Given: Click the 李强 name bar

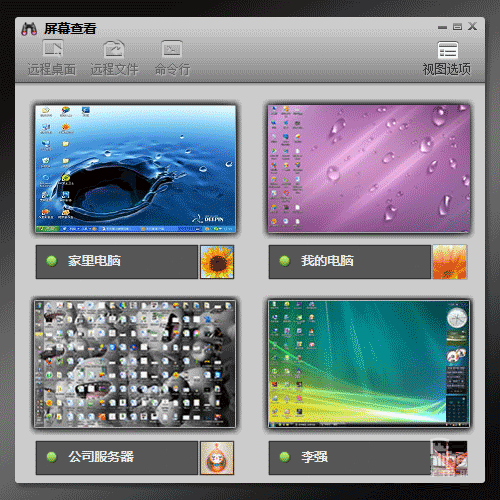Looking at the screenshot, I should point(350,458).
